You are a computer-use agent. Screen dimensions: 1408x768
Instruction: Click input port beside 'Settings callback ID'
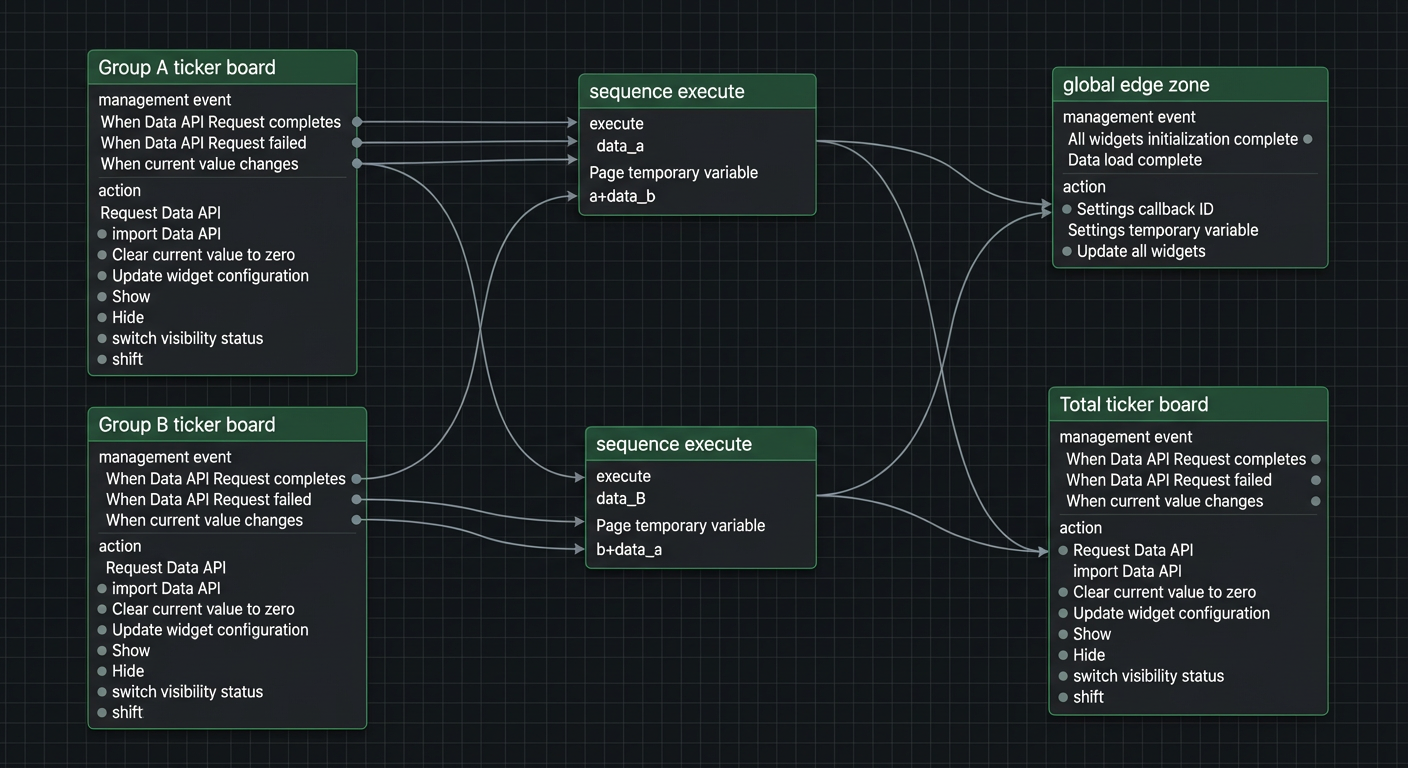coord(1067,209)
